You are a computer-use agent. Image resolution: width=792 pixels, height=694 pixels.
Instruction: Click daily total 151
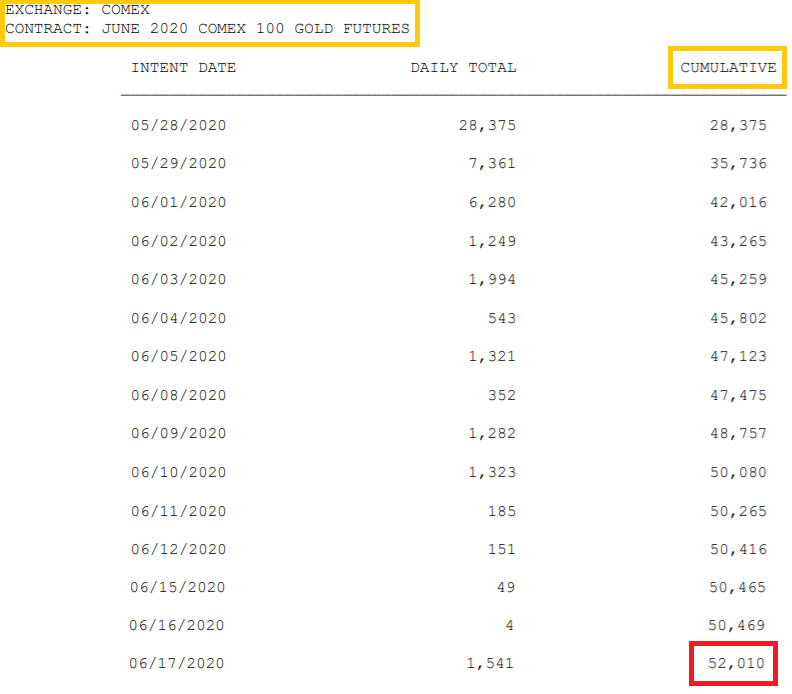pyautogui.click(x=502, y=549)
